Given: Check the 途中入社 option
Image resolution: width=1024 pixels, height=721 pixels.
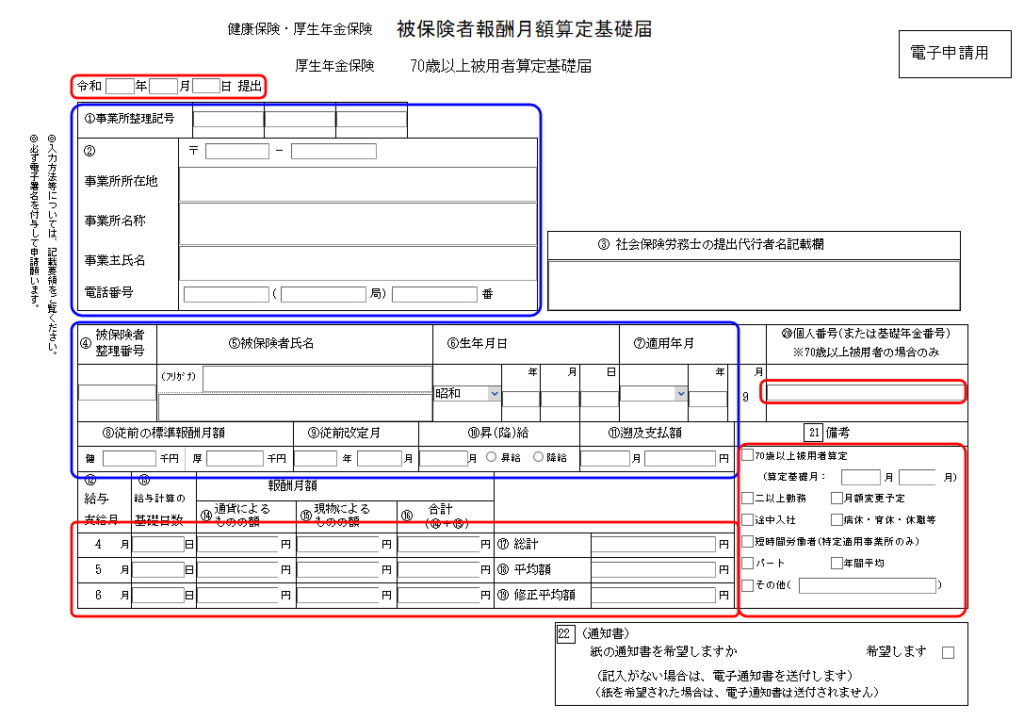Looking at the screenshot, I should [748, 520].
